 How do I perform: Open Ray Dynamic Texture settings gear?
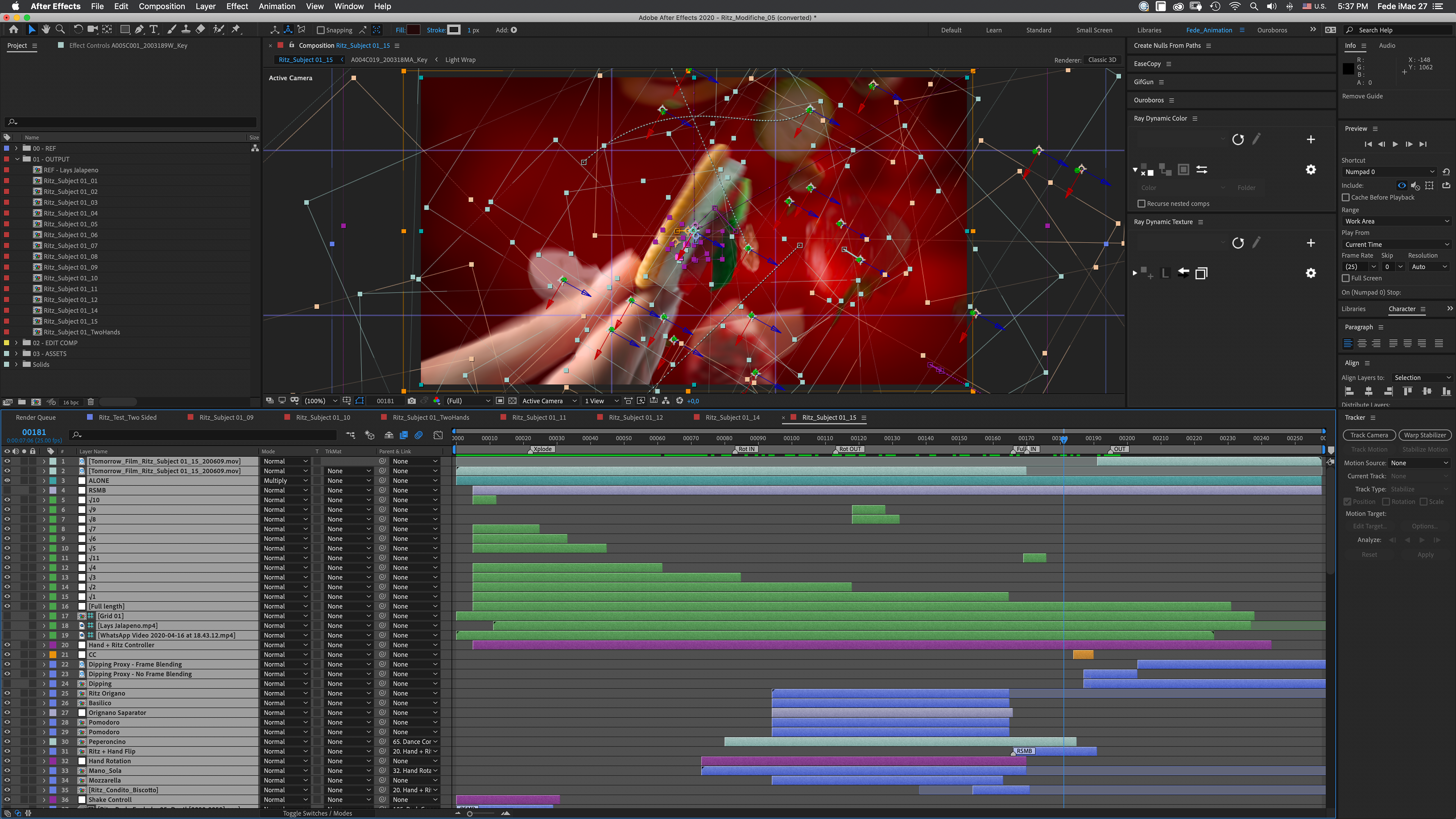coord(1311,273)
